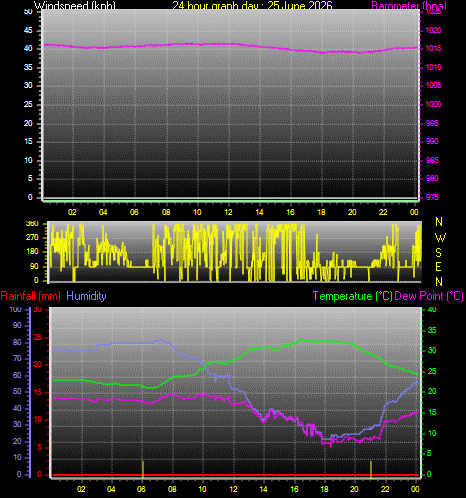The height and width of the screenshot is (498, 466).
Task: Click the 1000 barometer axis label
Action: pos(433,104)
